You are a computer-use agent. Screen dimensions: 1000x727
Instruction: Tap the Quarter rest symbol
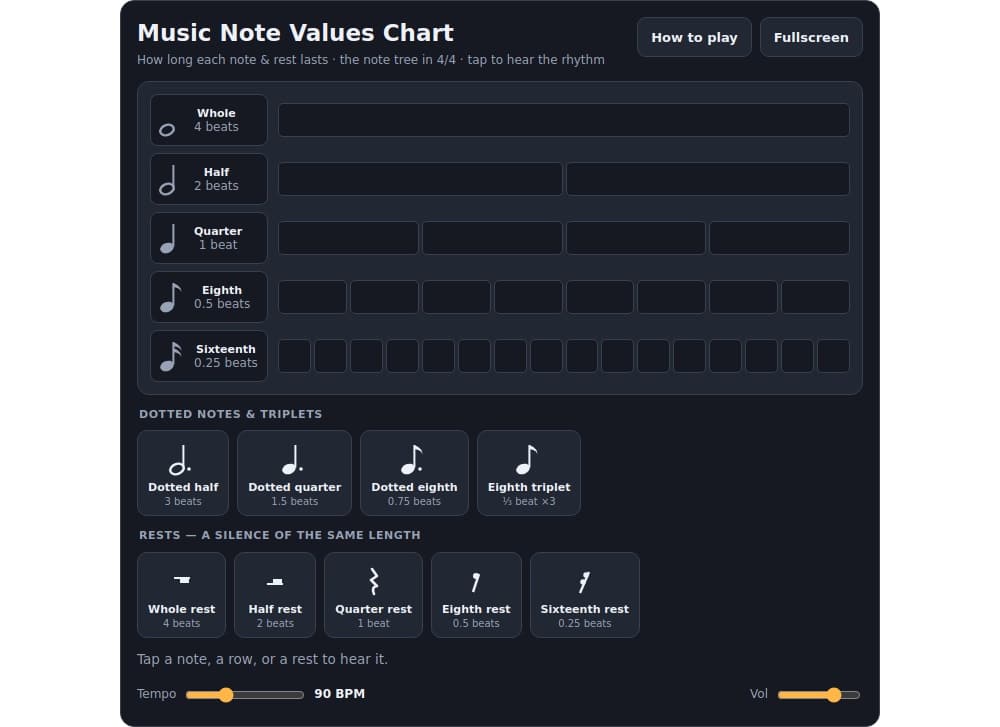(374, 582)
